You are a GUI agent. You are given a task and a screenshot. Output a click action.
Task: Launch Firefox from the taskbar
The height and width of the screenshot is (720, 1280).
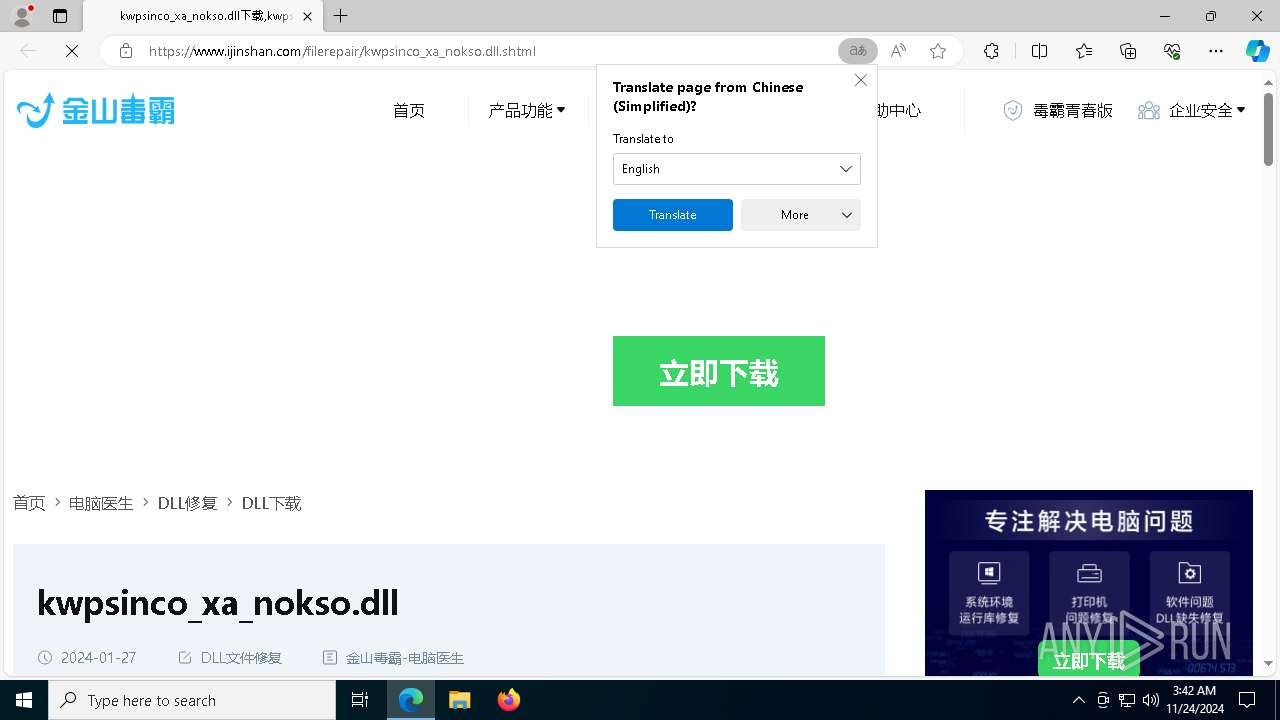click(509, 700)
